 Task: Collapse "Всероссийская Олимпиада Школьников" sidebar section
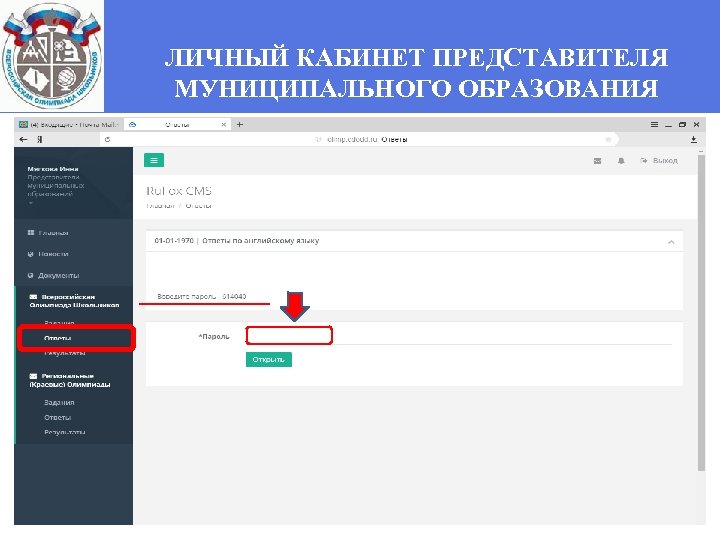coord(74,301)
